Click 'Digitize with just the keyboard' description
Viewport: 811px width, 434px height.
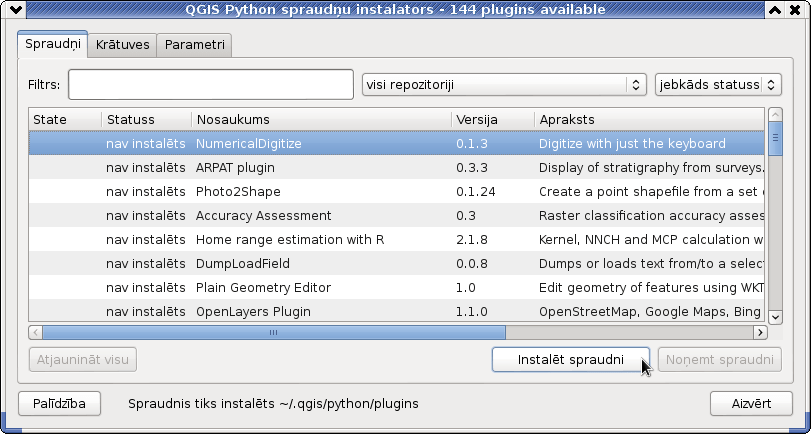[x=632, y=143]
